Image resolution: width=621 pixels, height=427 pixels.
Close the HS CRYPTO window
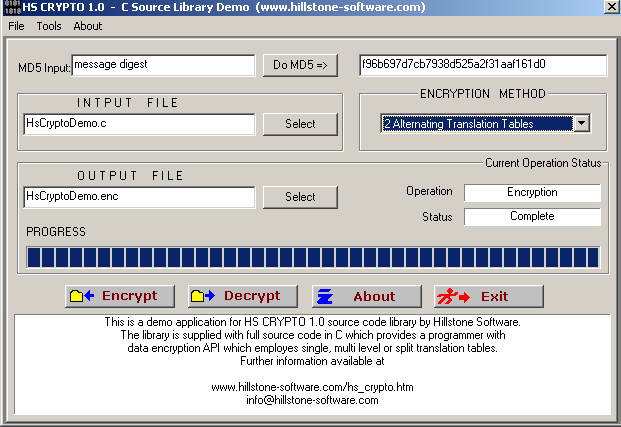click(611, 7)
